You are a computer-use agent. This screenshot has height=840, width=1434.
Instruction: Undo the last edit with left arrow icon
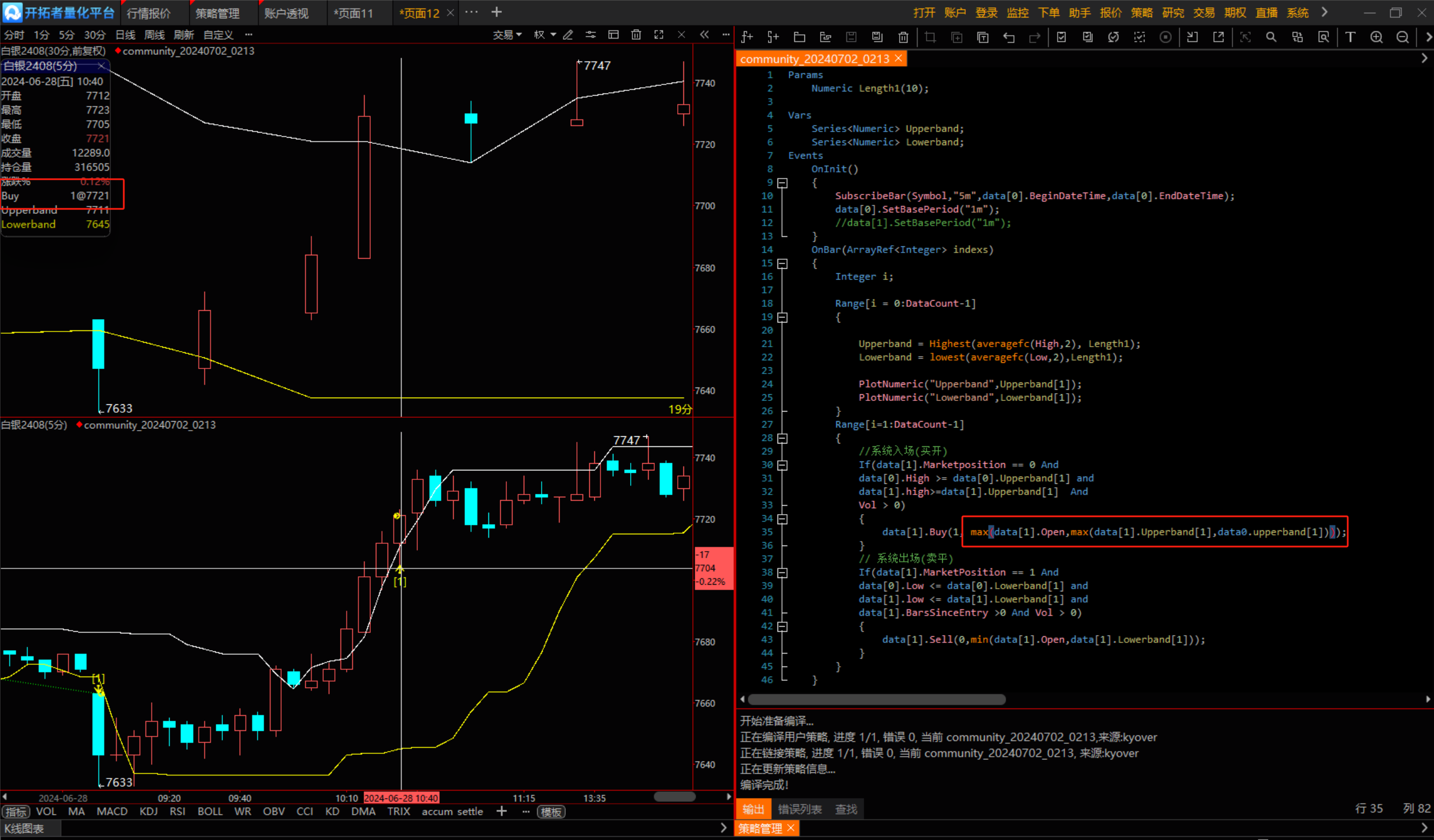point(1009,37)
